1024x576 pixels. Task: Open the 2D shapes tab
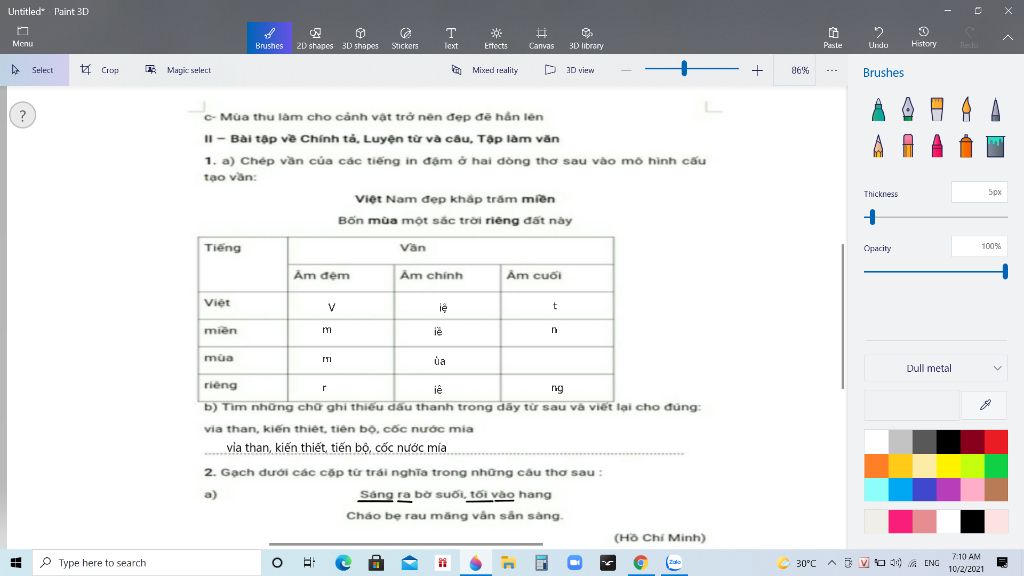[315, 38]
